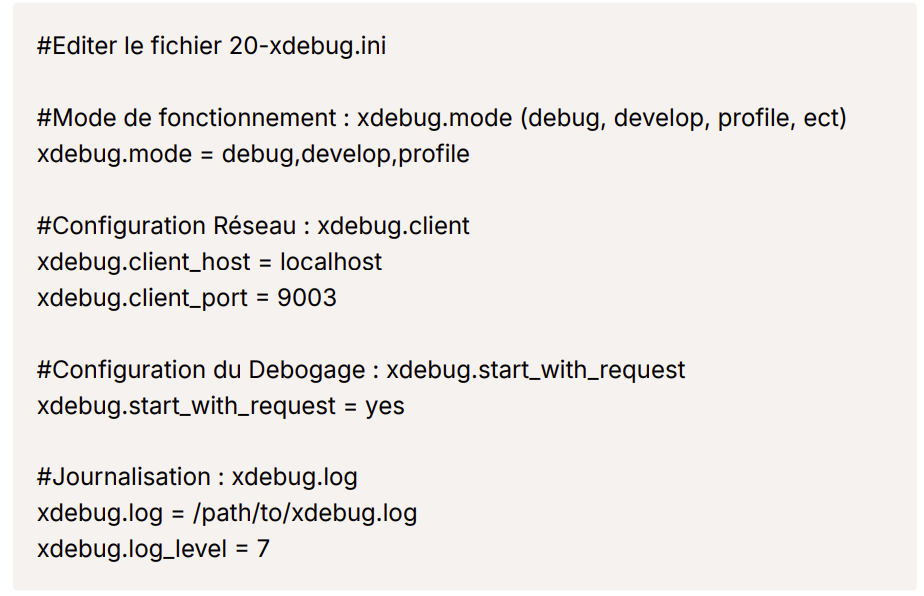Click the '#Editer le fichier 20-xdebug.ini' comment line
The height and width of the screenshot is (596, 924).
coord(212,46)
